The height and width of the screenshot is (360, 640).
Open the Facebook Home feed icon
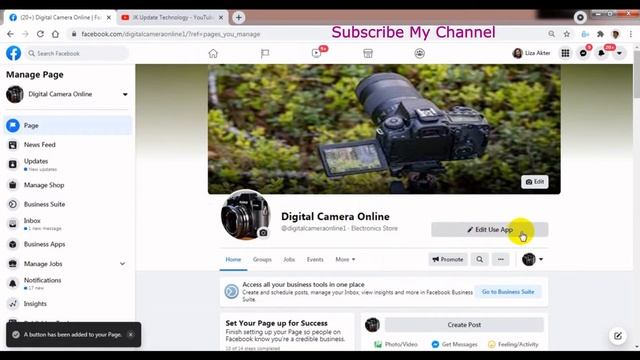click(213, 53)
